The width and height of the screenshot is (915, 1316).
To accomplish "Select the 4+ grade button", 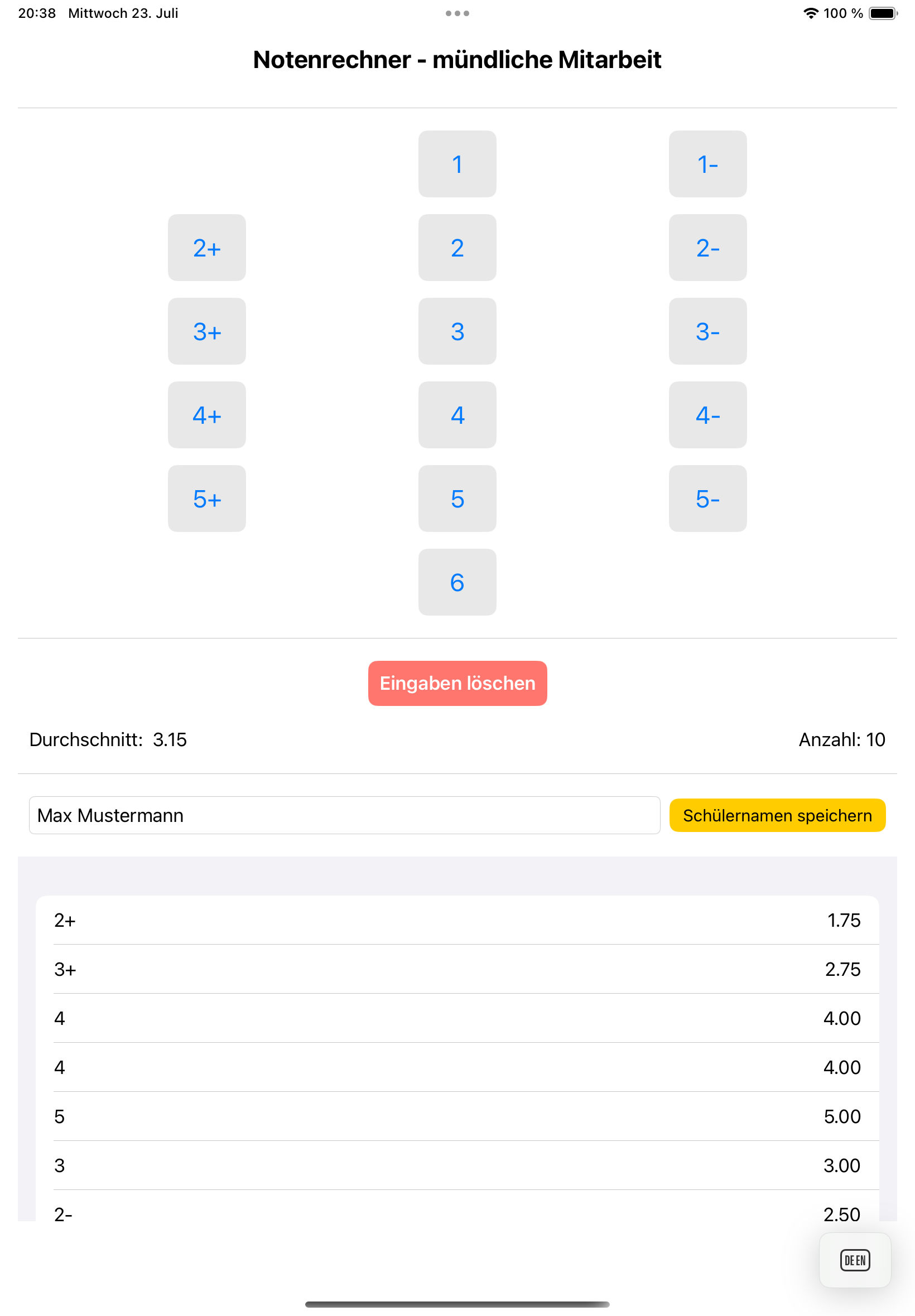I will [x=206, y=415].
